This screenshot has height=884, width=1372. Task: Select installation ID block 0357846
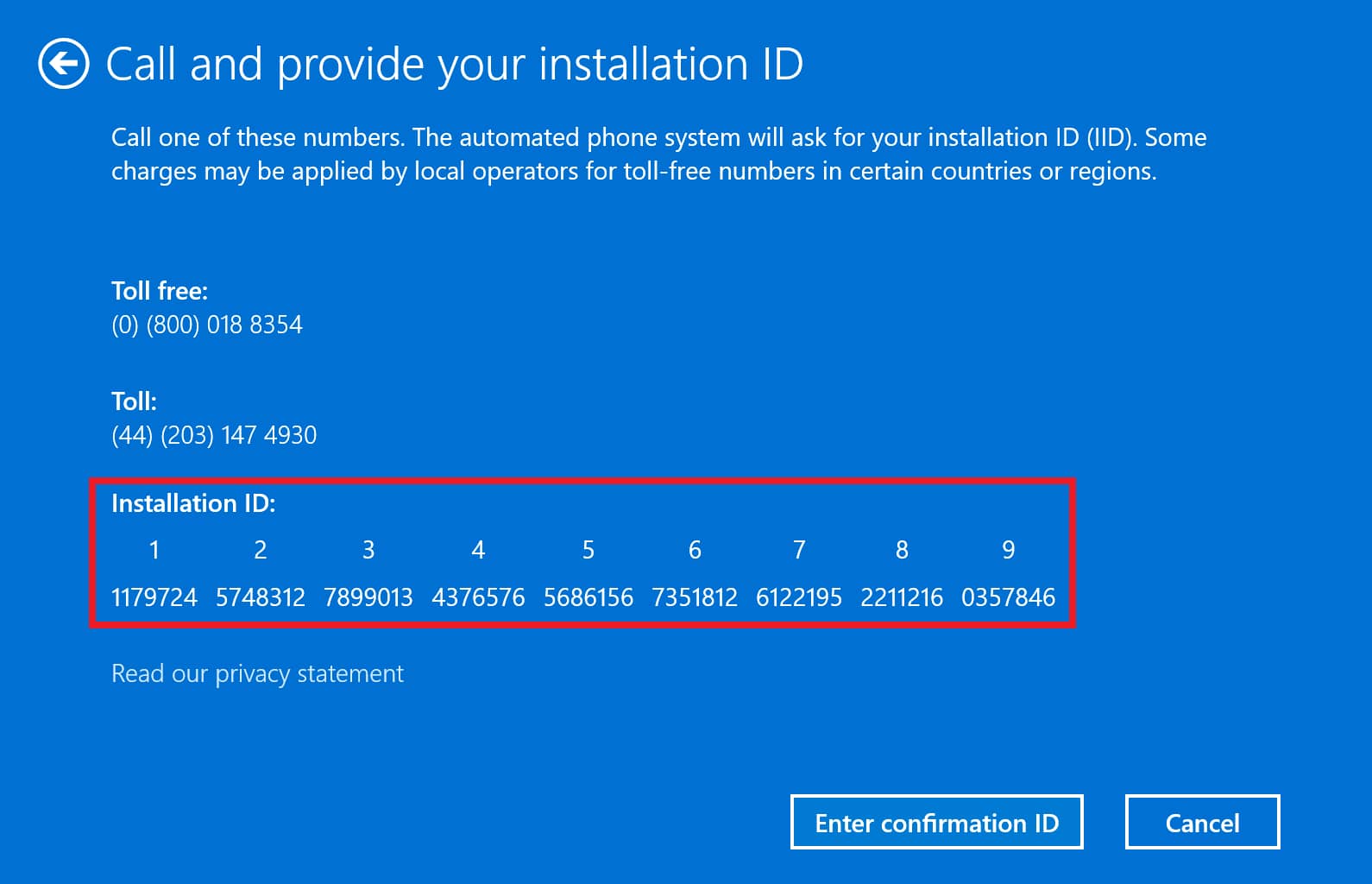(1008, 597)
